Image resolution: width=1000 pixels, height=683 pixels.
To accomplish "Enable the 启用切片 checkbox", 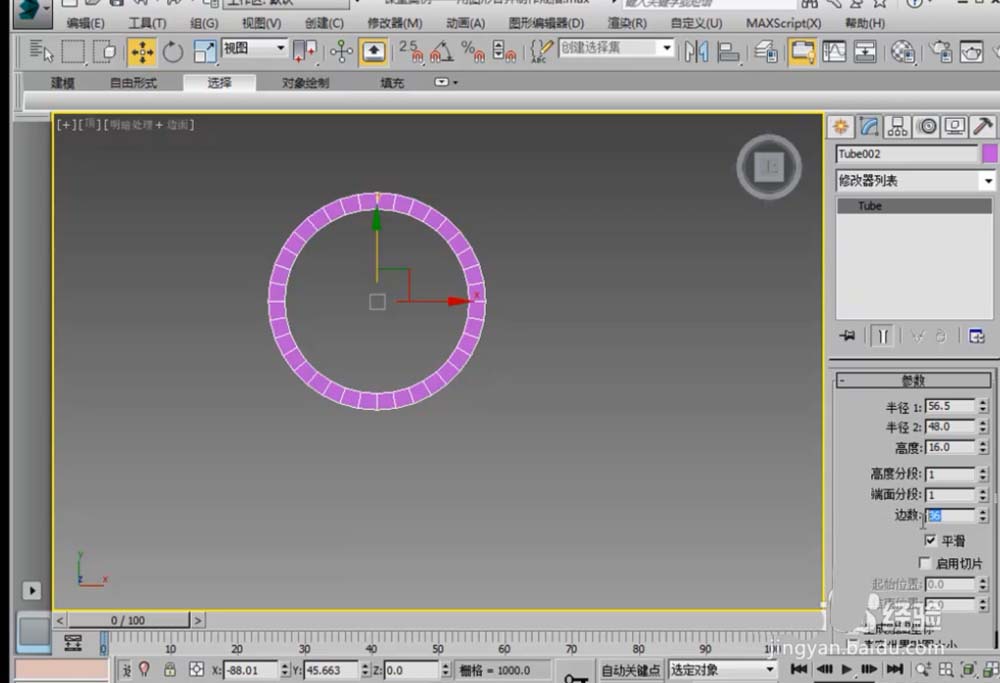I will [x=924, y=562].
